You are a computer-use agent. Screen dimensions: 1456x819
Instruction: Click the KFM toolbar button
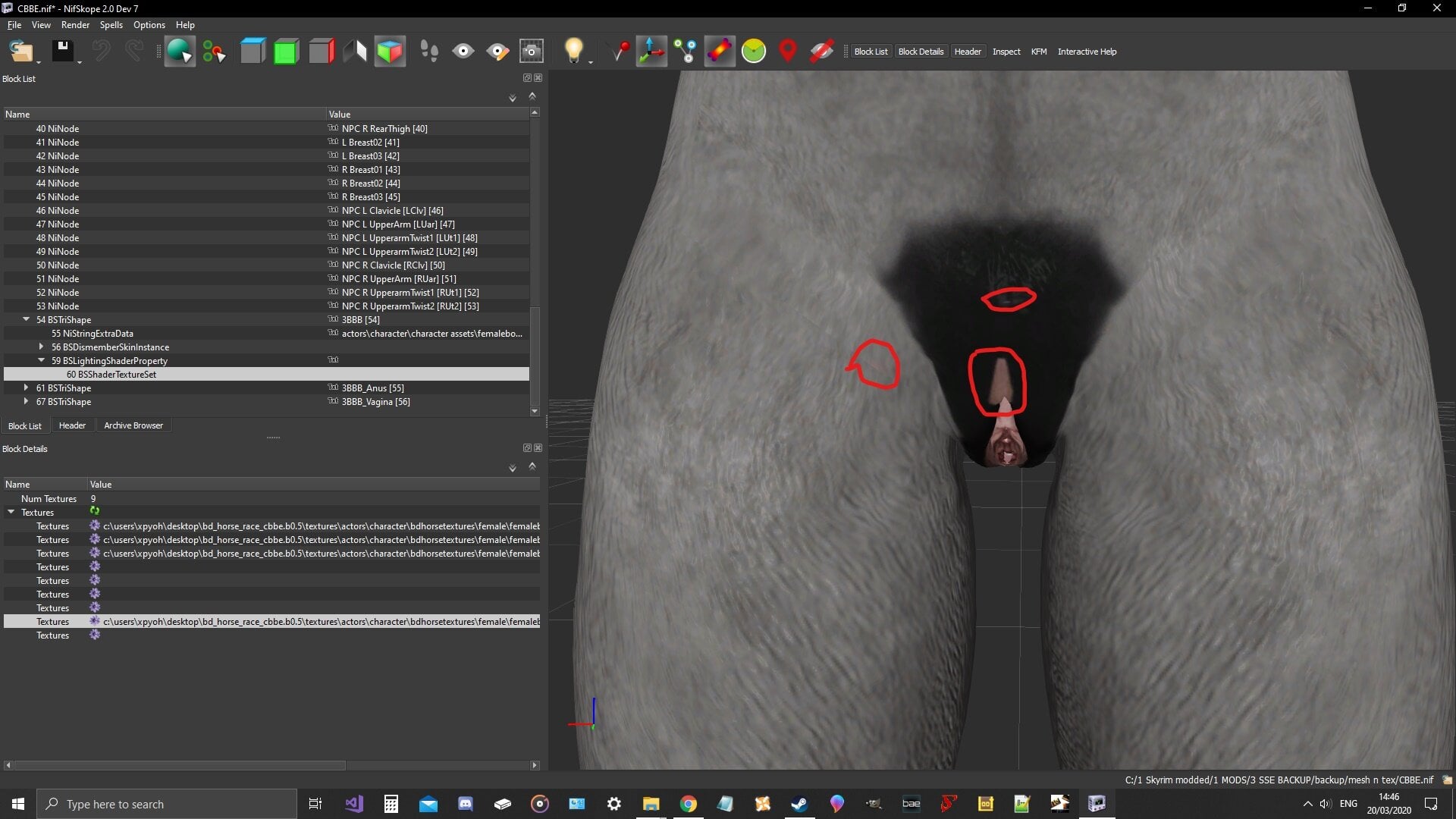[x=1039, y=52]
